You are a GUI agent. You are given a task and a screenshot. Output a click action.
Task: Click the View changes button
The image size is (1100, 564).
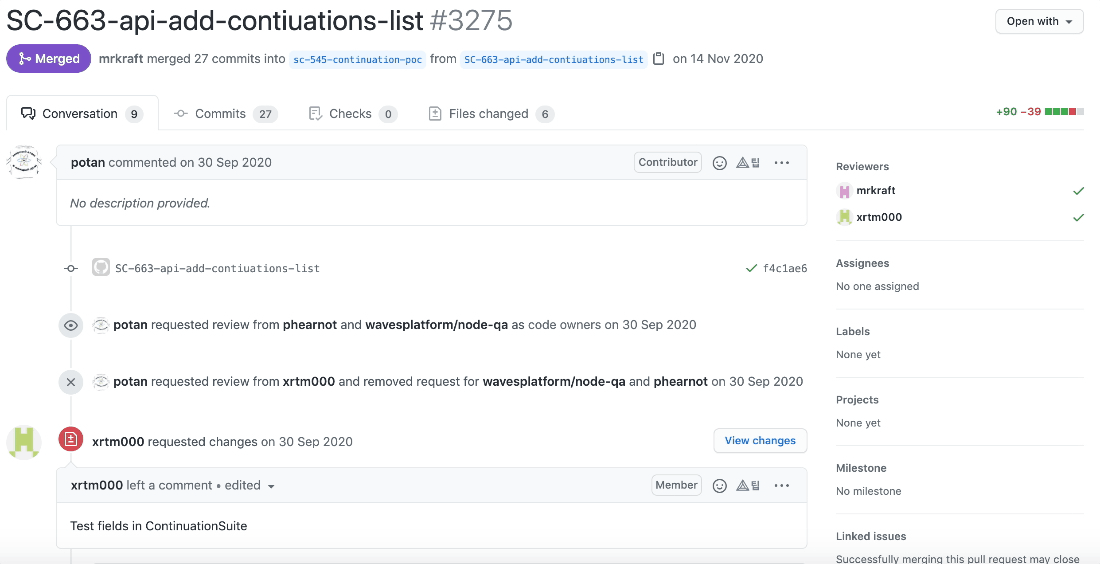760,441
